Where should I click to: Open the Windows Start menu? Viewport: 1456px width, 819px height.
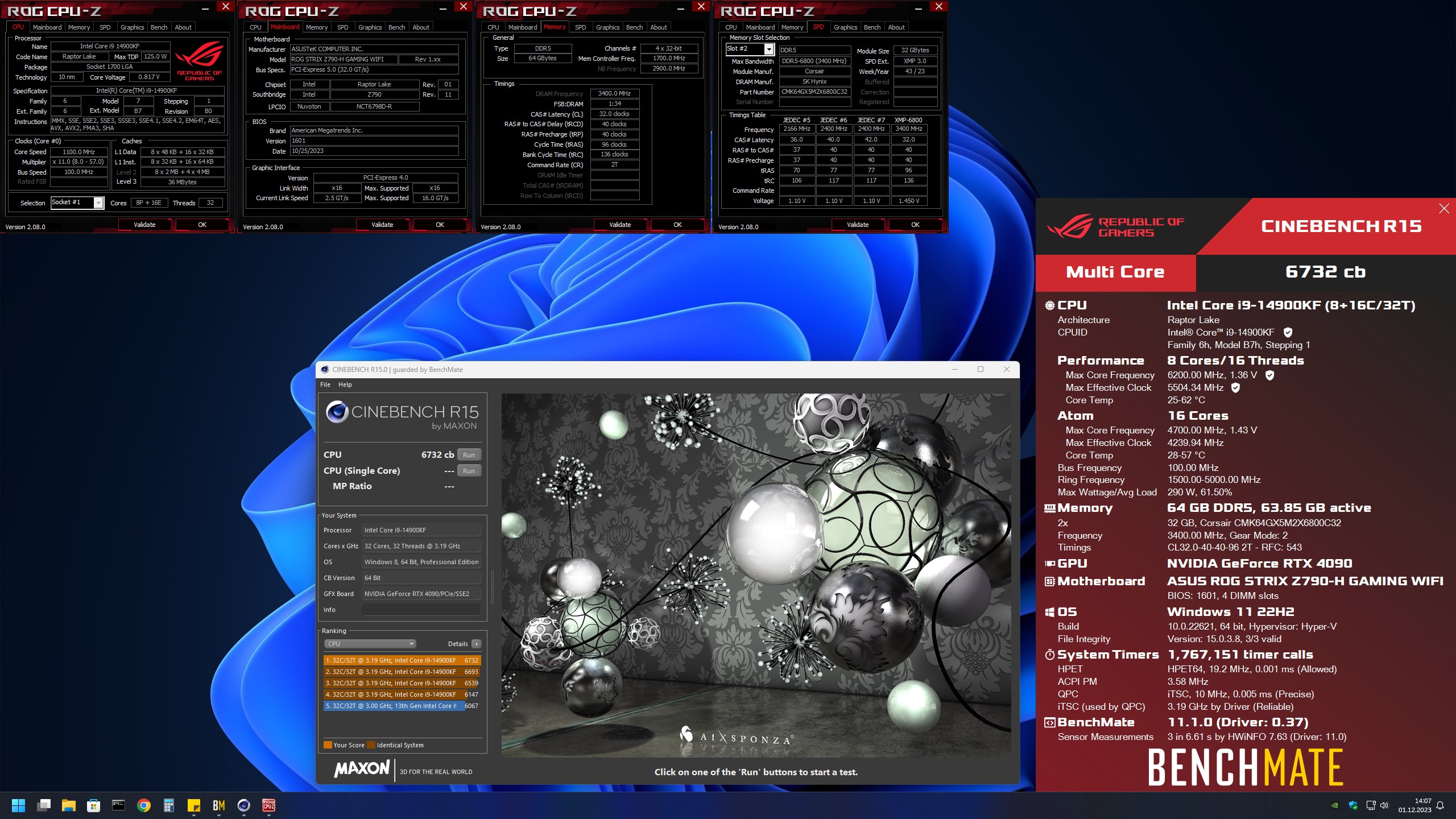18,805
